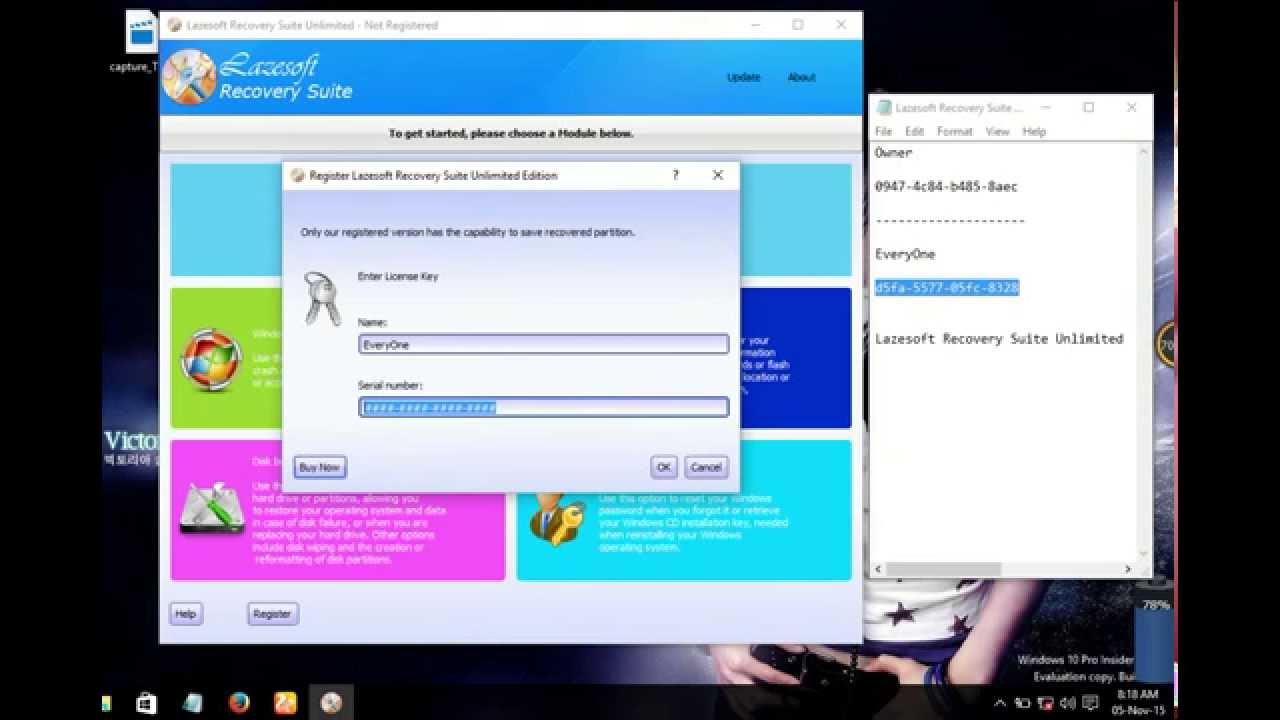This screenshot has height=720, width=1280.
Task: Click the 'Lazesoft Recovery Suite Unlimited' line in Notepad
Action: point(999,339)
